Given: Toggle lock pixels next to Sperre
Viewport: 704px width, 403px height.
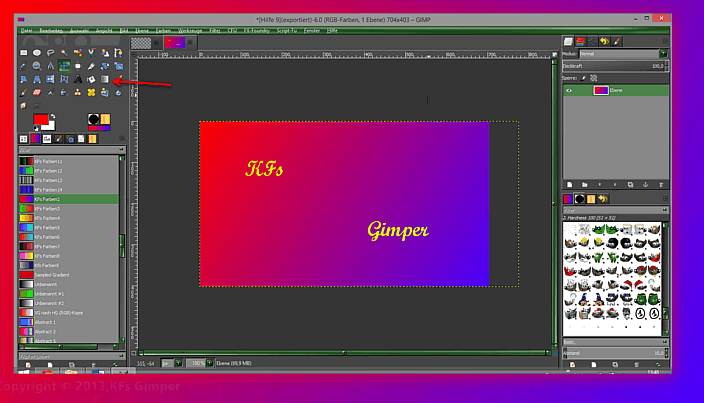Looking at the screenshot, I should pyautogui.click(x=584, y=78).
